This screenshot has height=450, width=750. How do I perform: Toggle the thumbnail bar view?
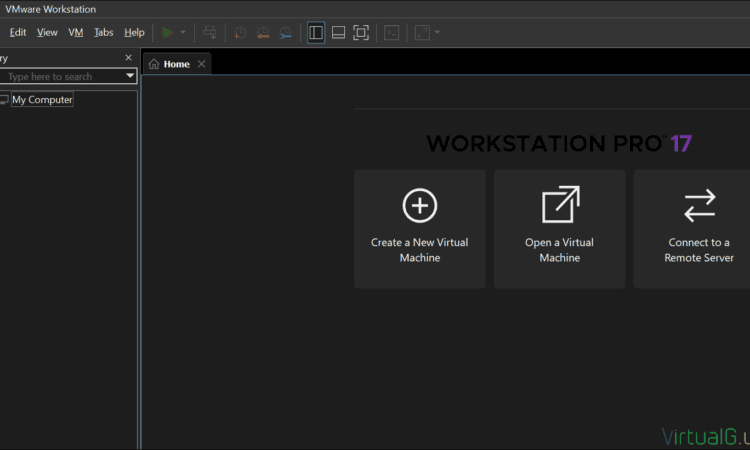click(x=338, y=32)
